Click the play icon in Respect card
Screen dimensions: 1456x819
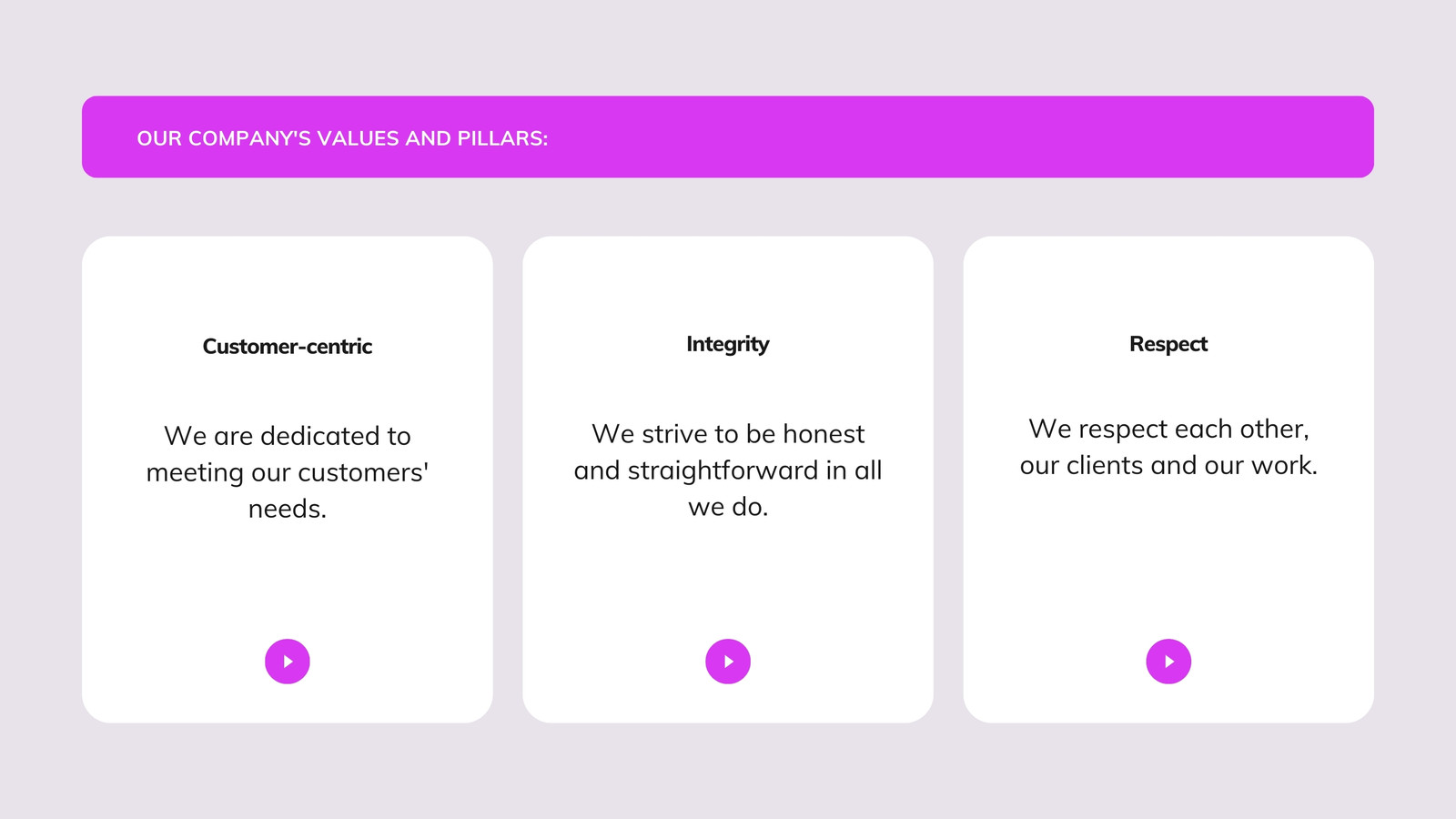1168,662
